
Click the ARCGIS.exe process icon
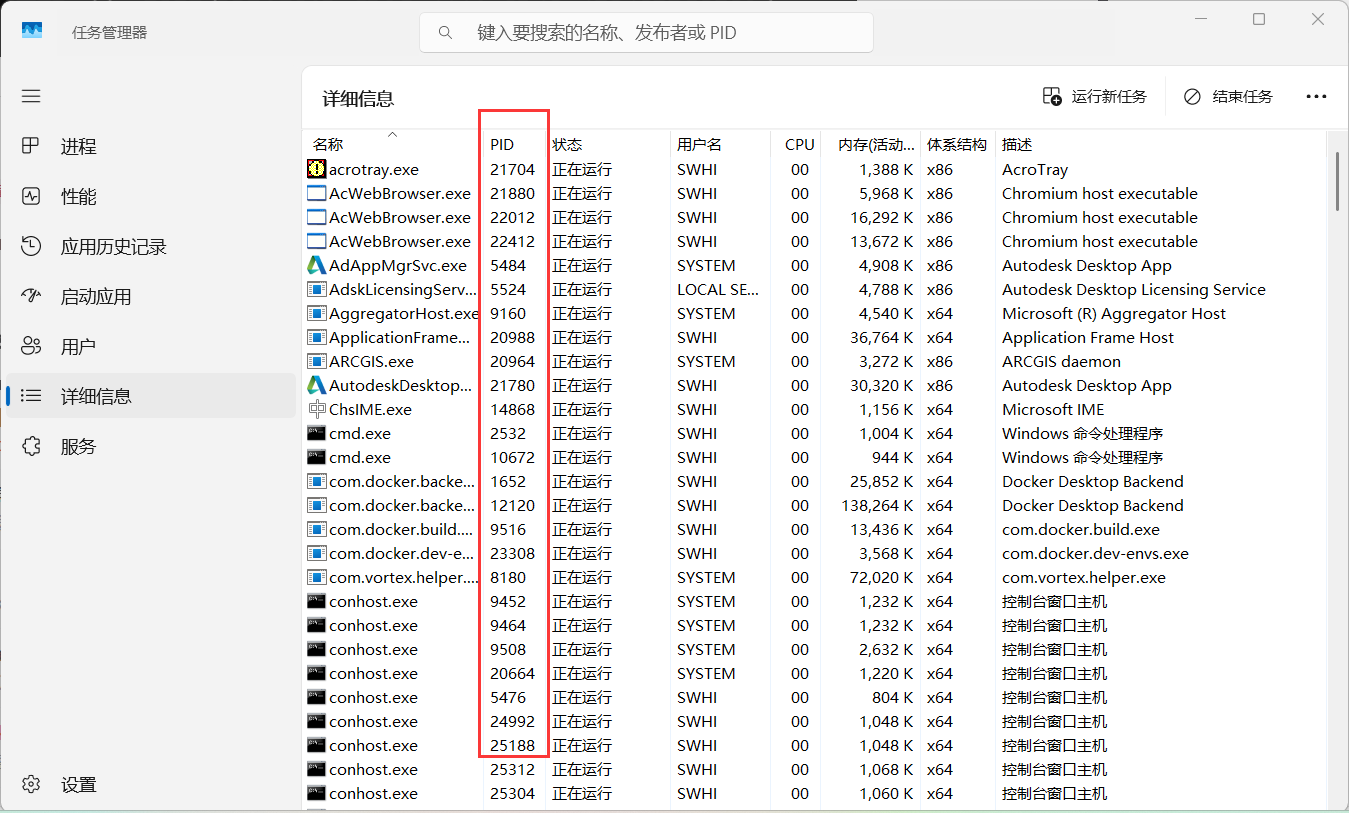tap(316, 361)
